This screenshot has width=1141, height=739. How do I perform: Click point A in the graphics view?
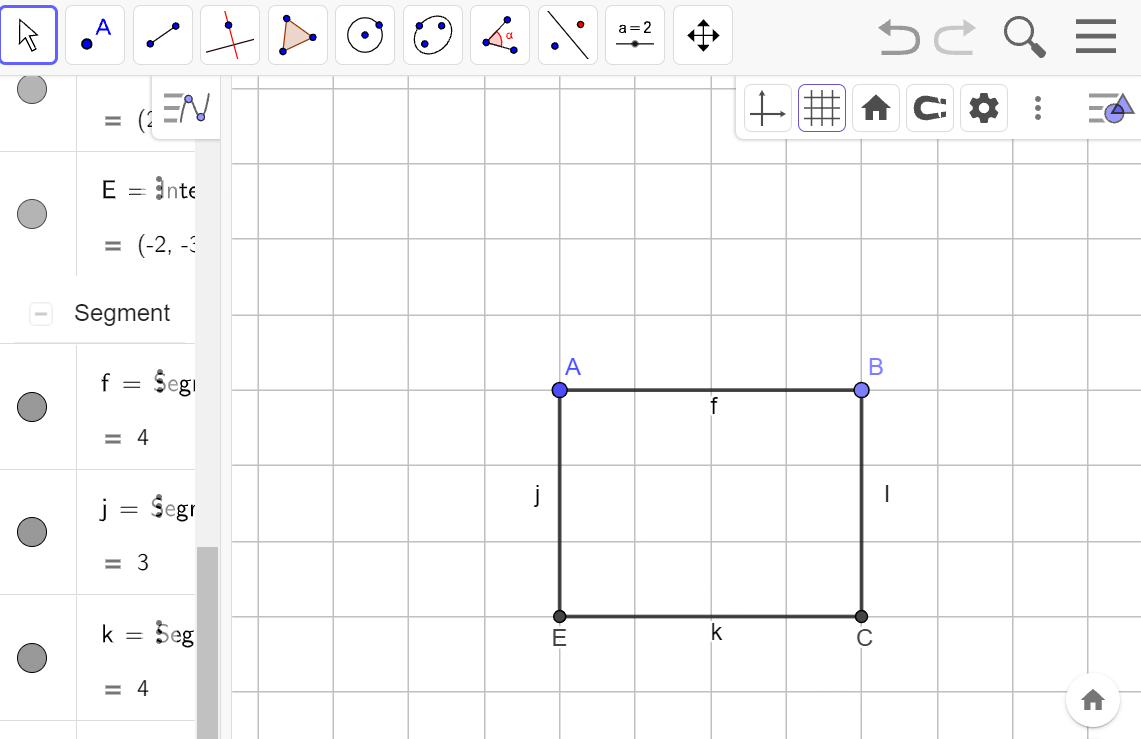click(560, 391)
